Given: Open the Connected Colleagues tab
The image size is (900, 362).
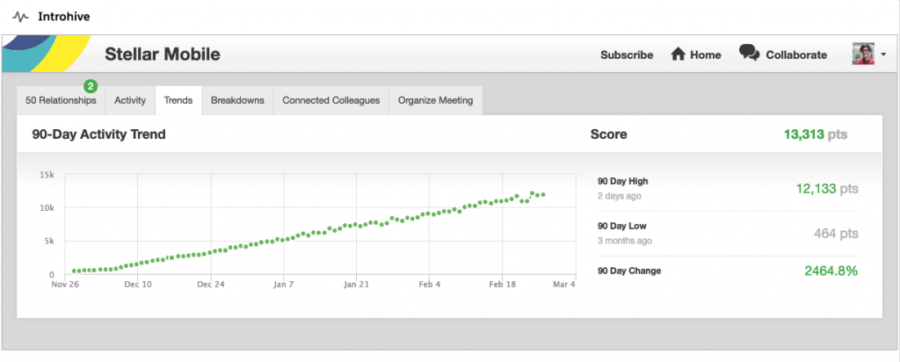Looking at the screenshot, I should (x=331, y=100).
